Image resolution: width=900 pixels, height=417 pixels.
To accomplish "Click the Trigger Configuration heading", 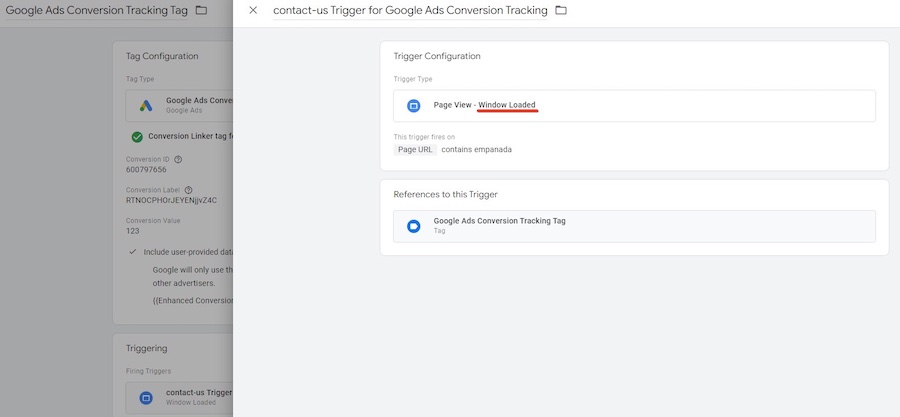I will 437,56.
